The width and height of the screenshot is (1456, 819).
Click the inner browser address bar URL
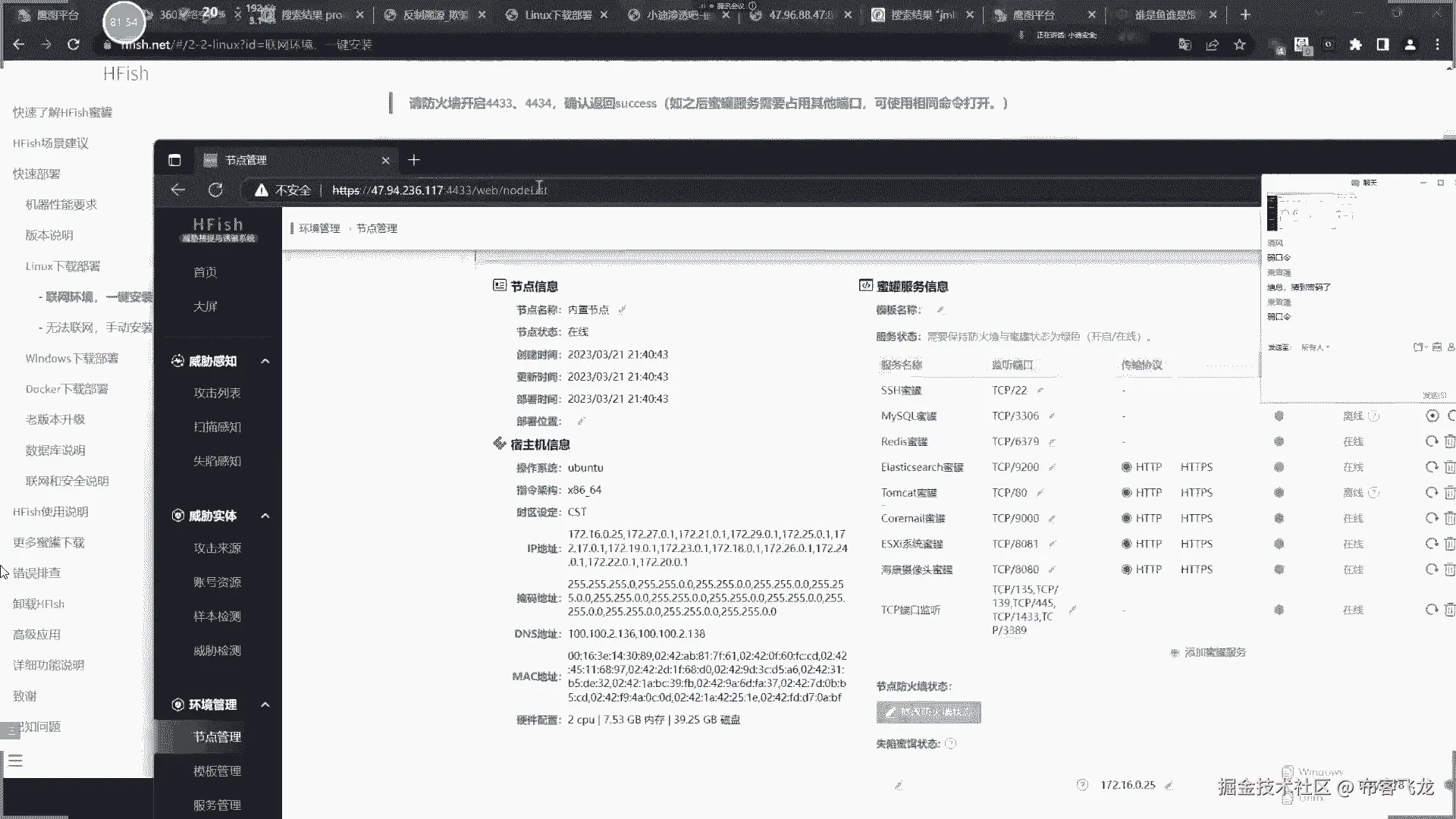pos(439,190)
